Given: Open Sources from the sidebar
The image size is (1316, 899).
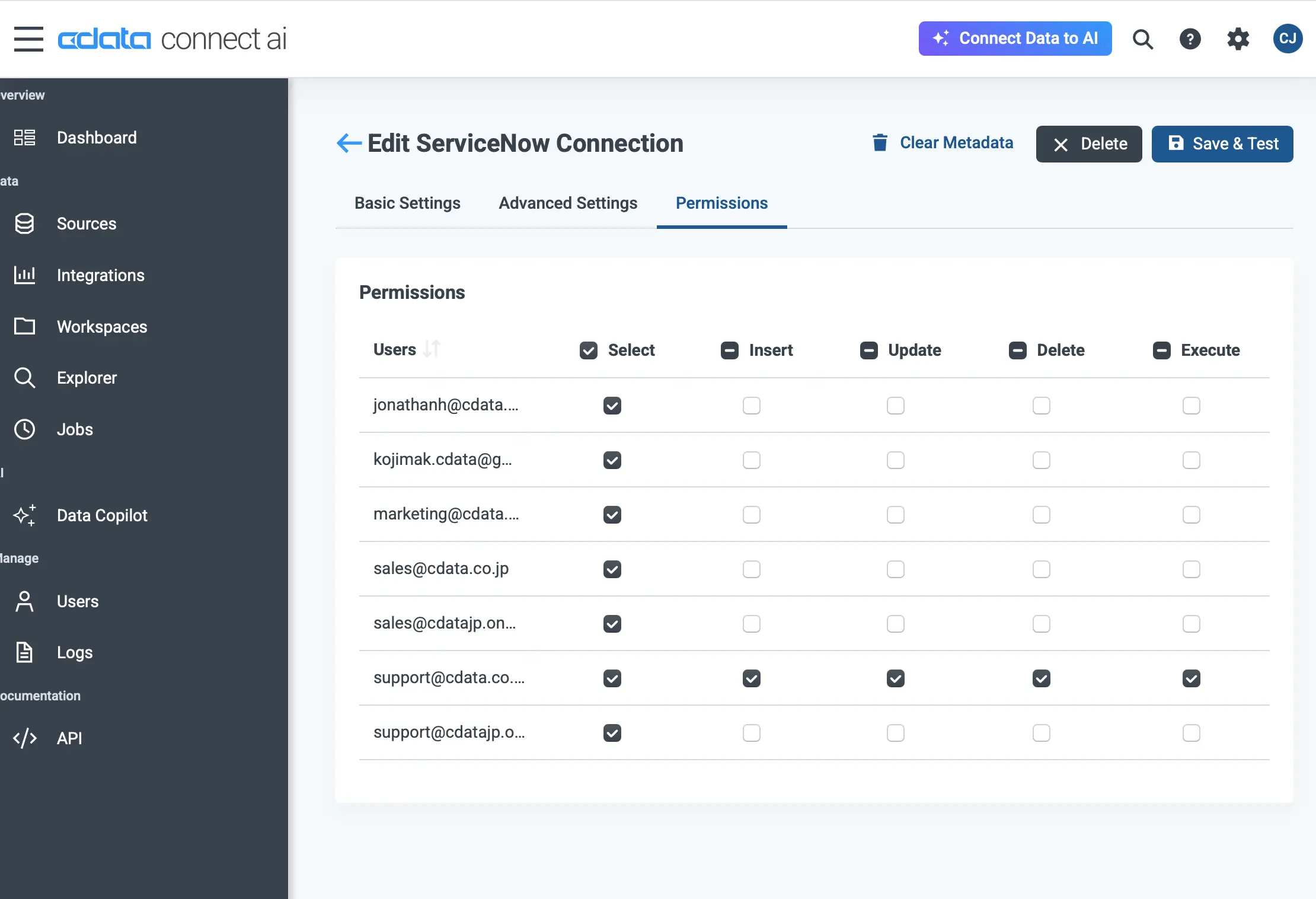Looking at the screenshot, I should 86,224.
